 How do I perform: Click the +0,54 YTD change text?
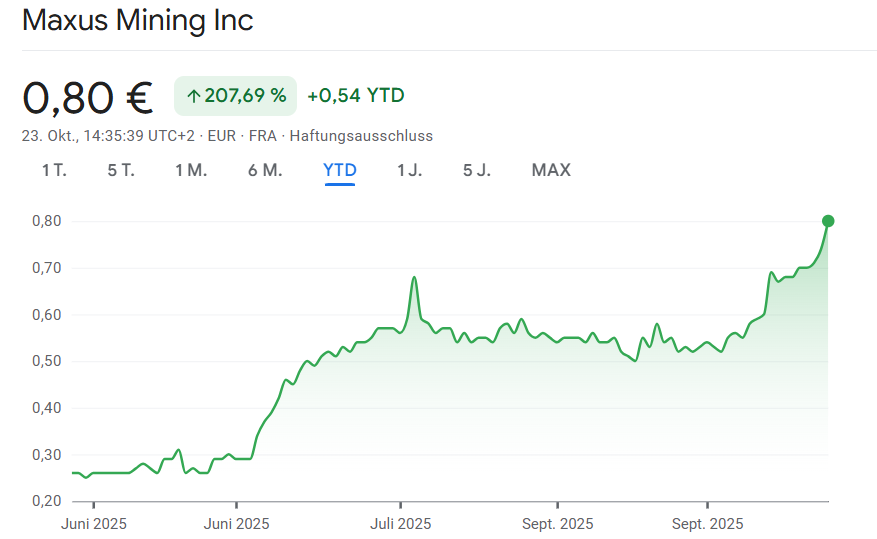point(356,96)
